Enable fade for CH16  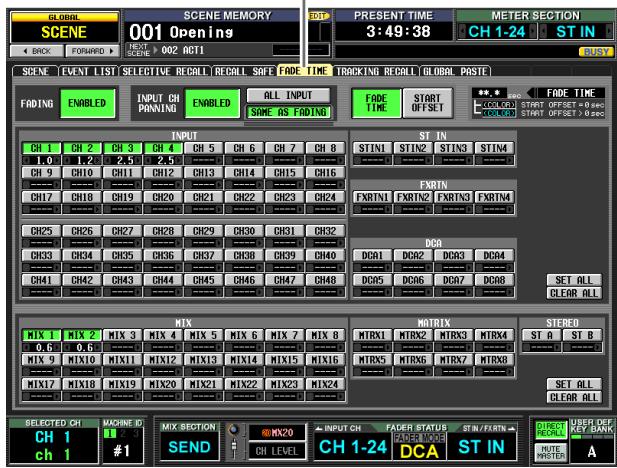tap(325, 173)
